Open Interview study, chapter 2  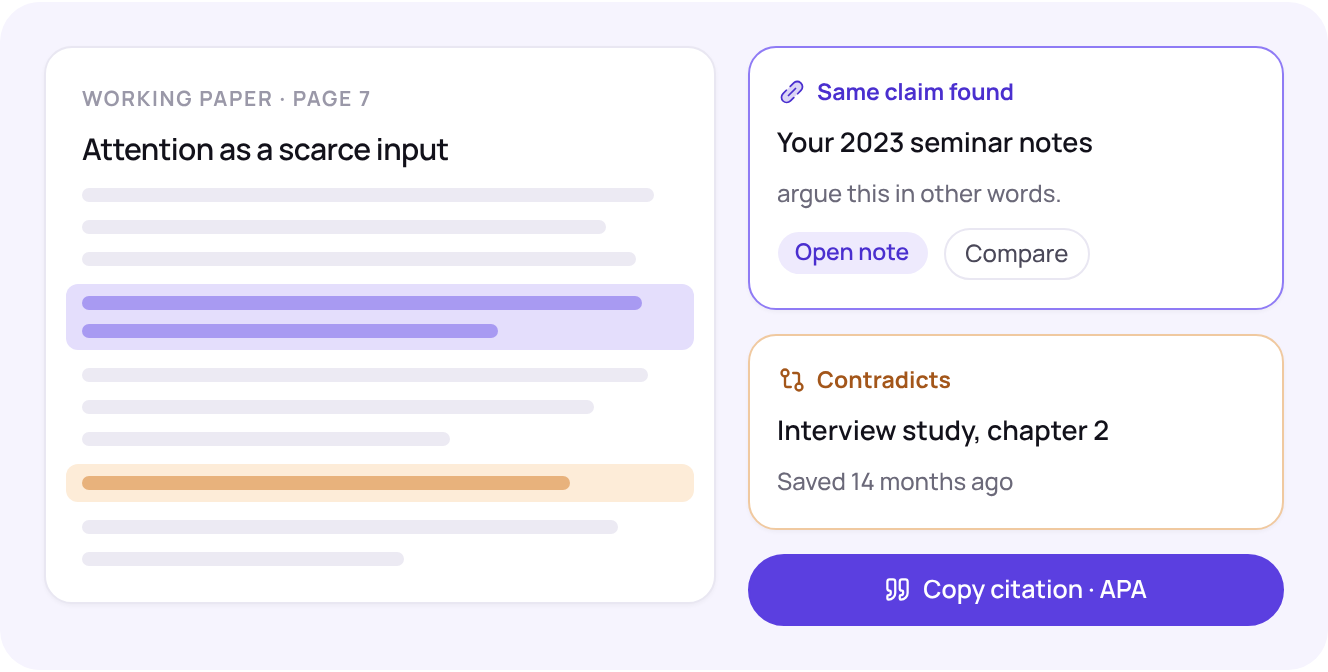(x=943, y=431)
